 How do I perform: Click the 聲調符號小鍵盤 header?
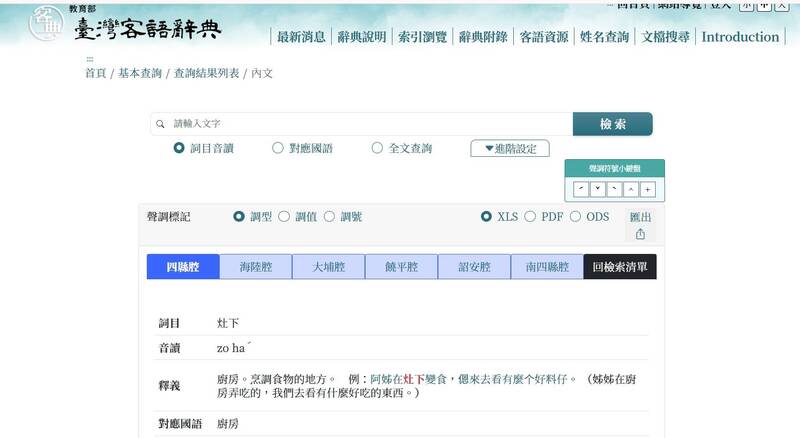[614, 168]
